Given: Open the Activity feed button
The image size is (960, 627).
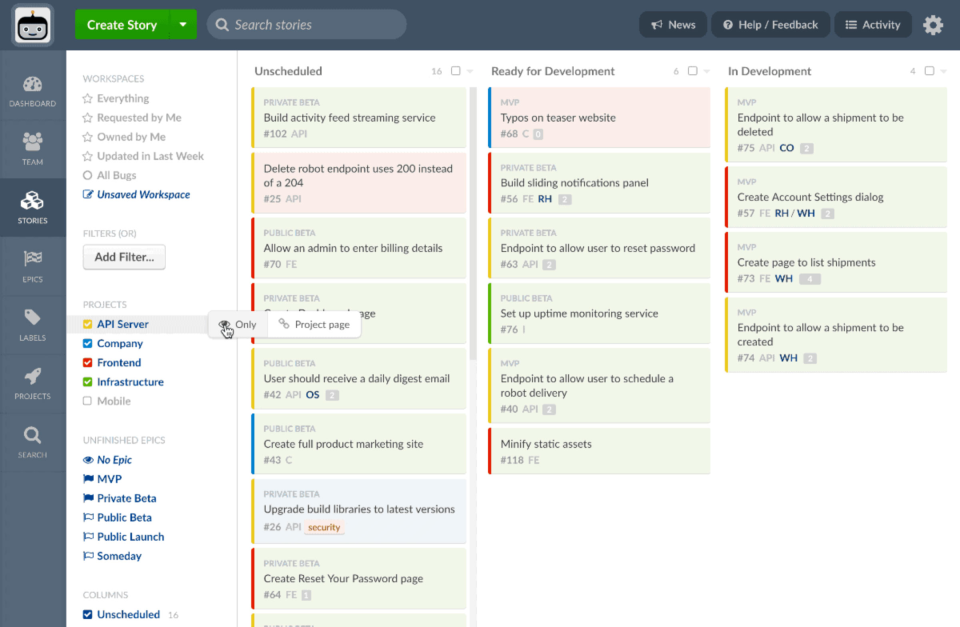Looking at the screenshot, I should coord(873,25).
